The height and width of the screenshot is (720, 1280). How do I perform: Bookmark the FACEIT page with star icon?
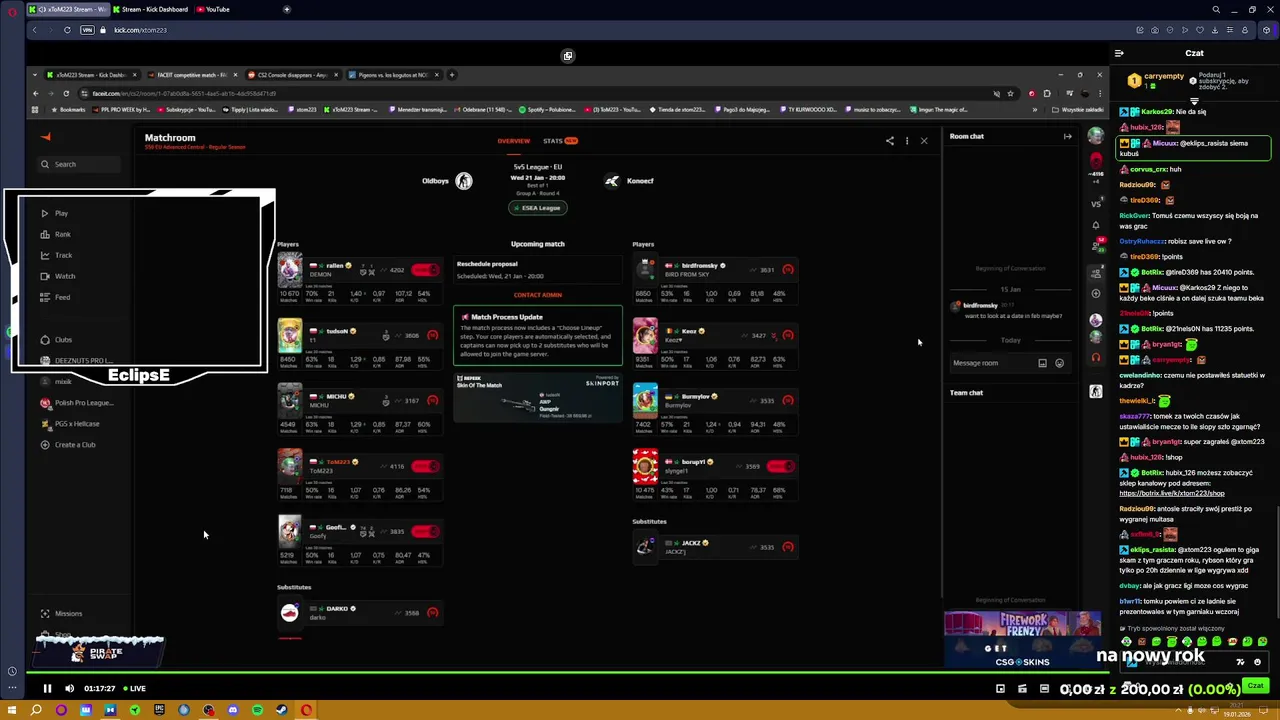point(1010,94)
